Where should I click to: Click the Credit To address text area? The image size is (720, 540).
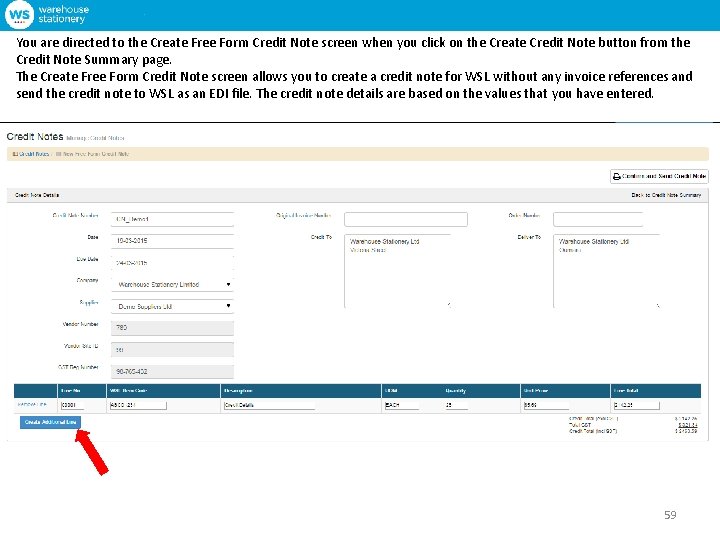point(399,271)
